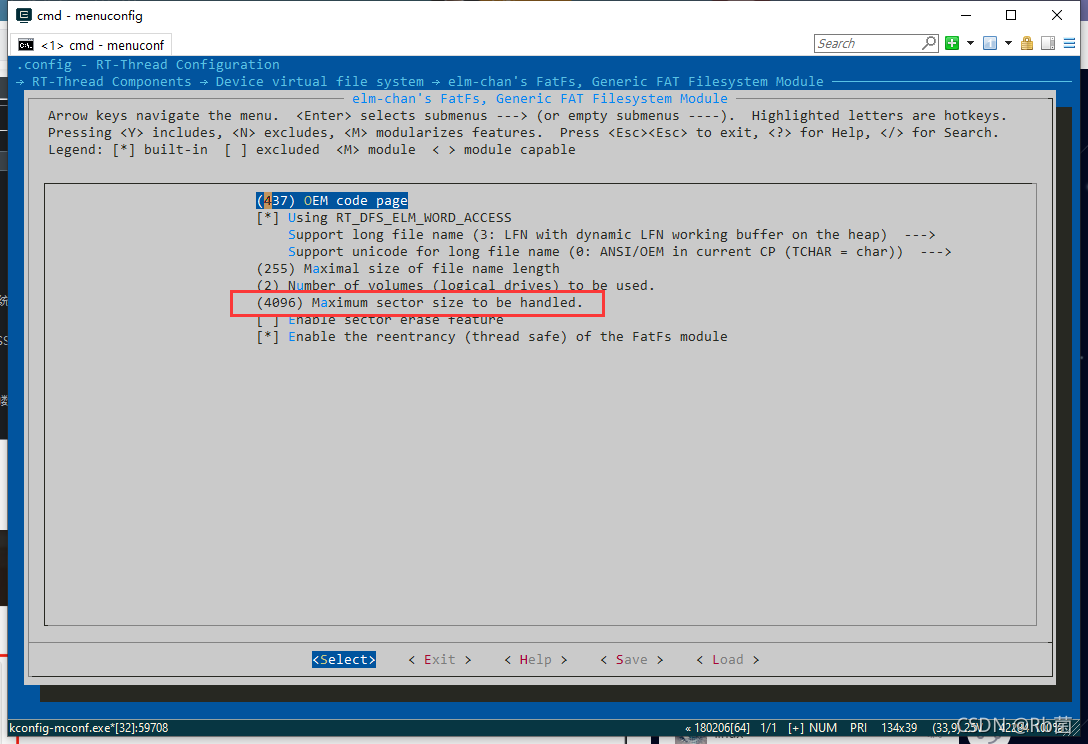Screen dimensions: 1088x744
Task: Select (2) Number of volumes entry
Action: [455, 285]
